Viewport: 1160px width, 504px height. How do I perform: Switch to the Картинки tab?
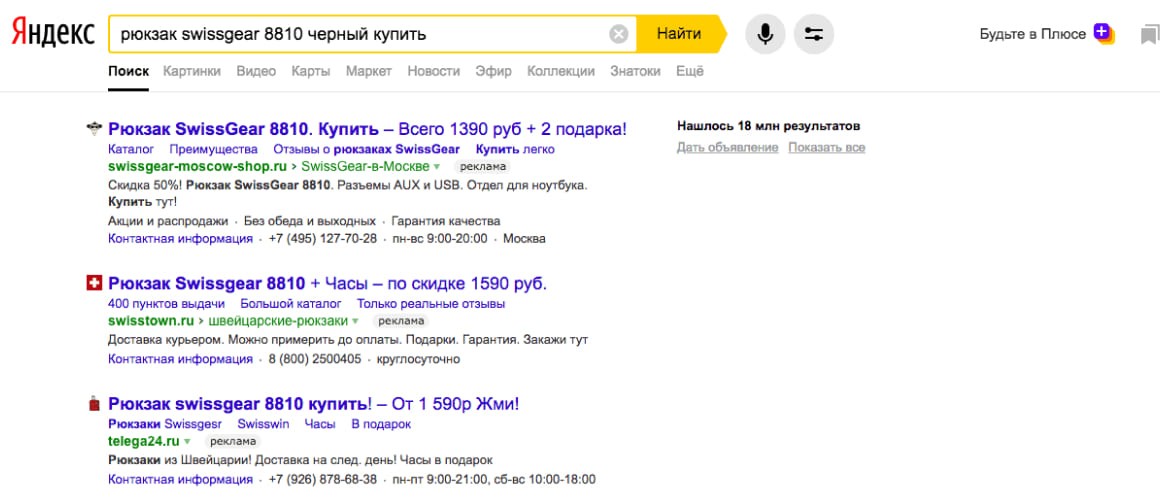point(192,71)
